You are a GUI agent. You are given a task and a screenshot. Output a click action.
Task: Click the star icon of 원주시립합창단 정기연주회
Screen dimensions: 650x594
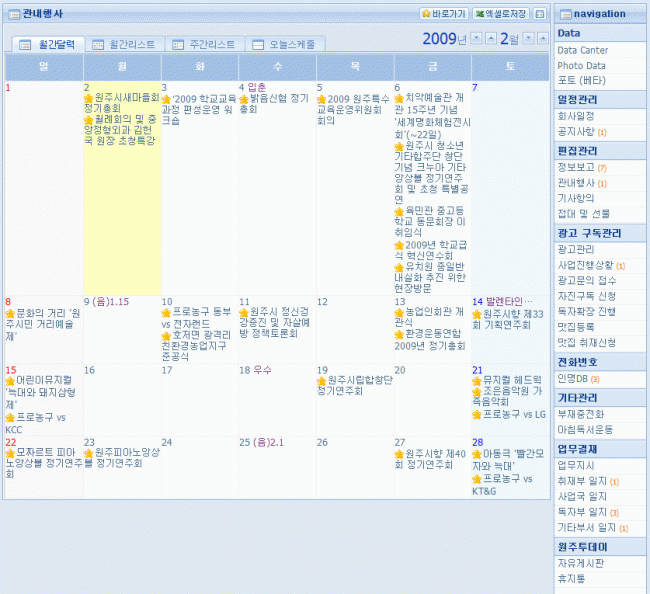322,381
